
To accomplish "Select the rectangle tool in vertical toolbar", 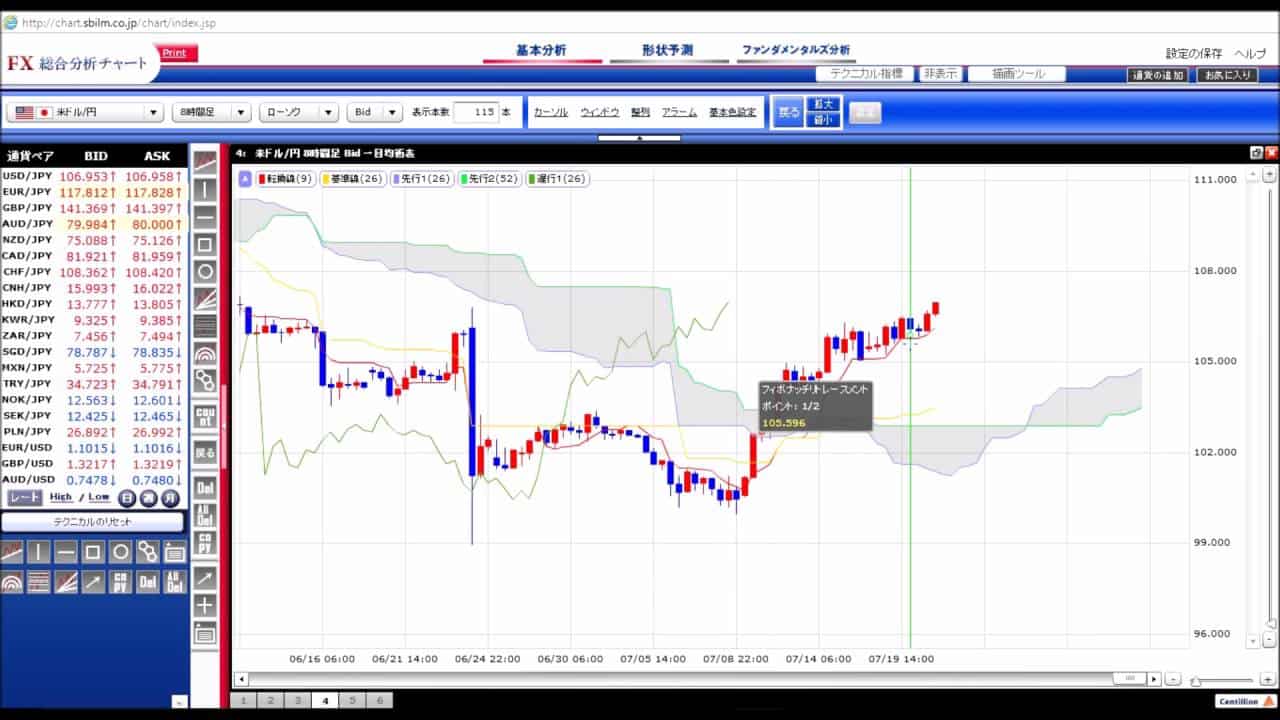I will click(x=205, y=244).
